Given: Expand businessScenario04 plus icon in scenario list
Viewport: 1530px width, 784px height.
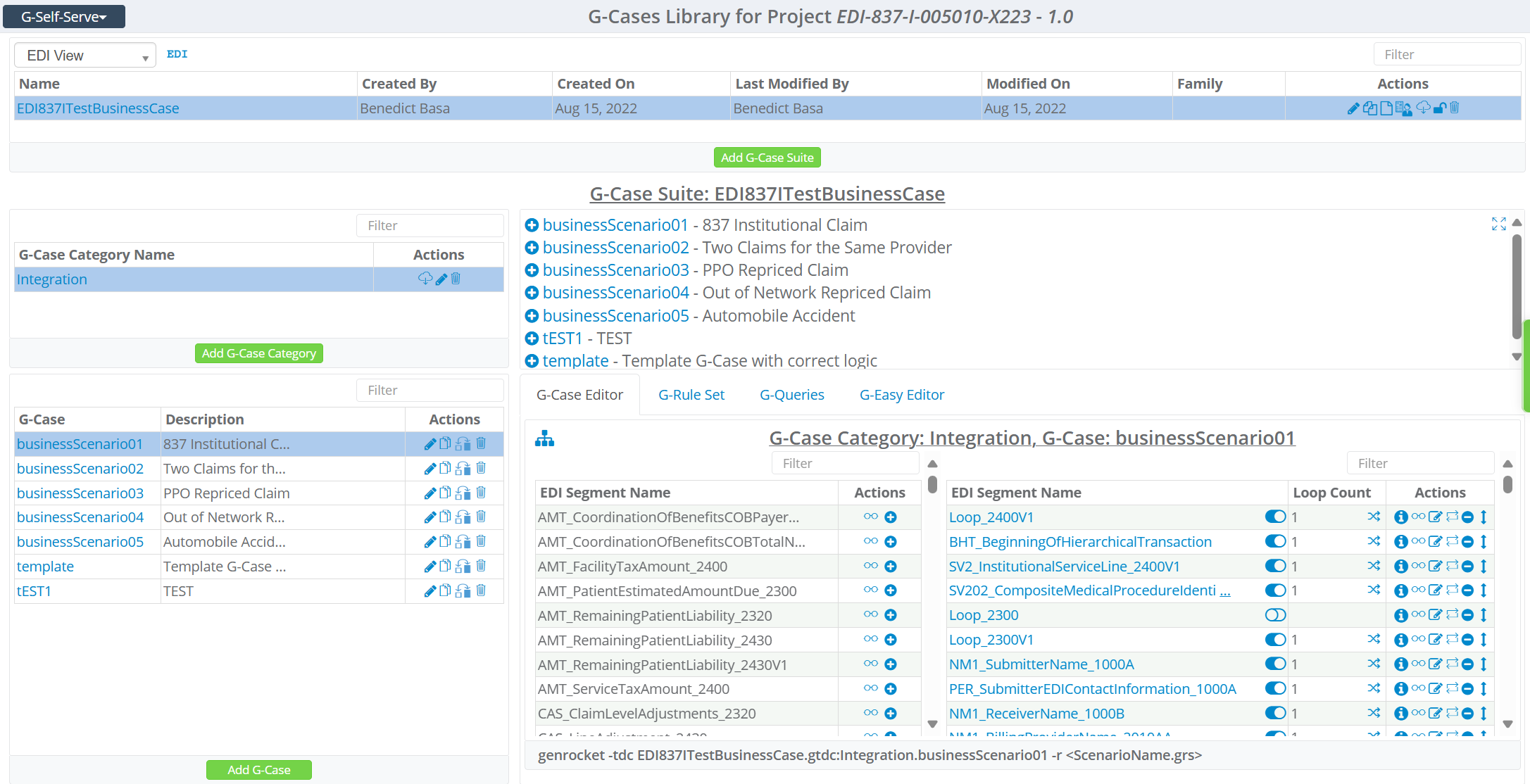Looking at the screenshot, I should pos(532,293).
